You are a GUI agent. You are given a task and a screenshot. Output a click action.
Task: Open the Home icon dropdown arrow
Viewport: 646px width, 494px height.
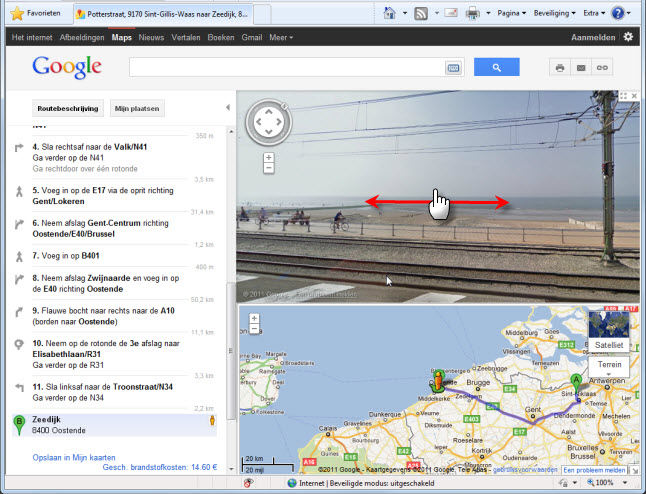tap(405, 13)
